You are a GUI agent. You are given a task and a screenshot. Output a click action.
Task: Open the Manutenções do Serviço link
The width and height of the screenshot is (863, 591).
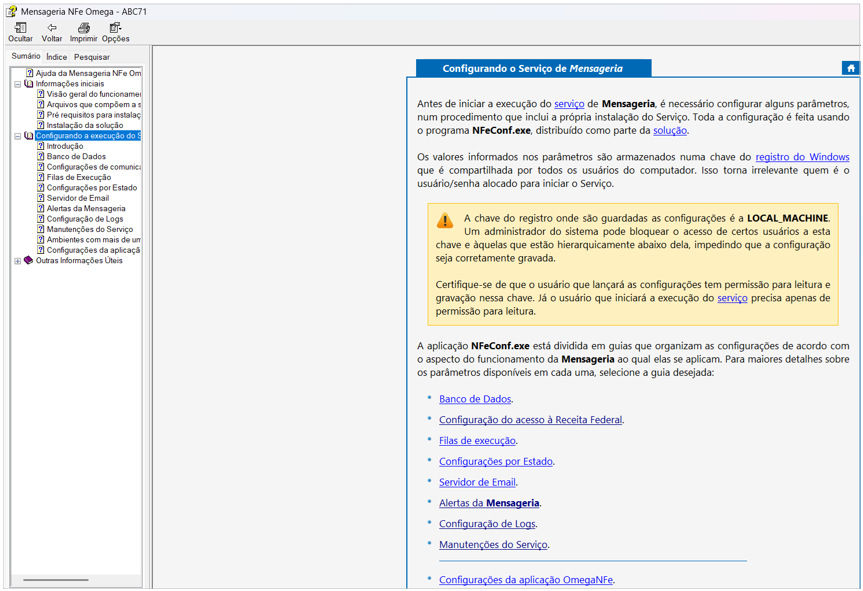(x=493, y=545)
